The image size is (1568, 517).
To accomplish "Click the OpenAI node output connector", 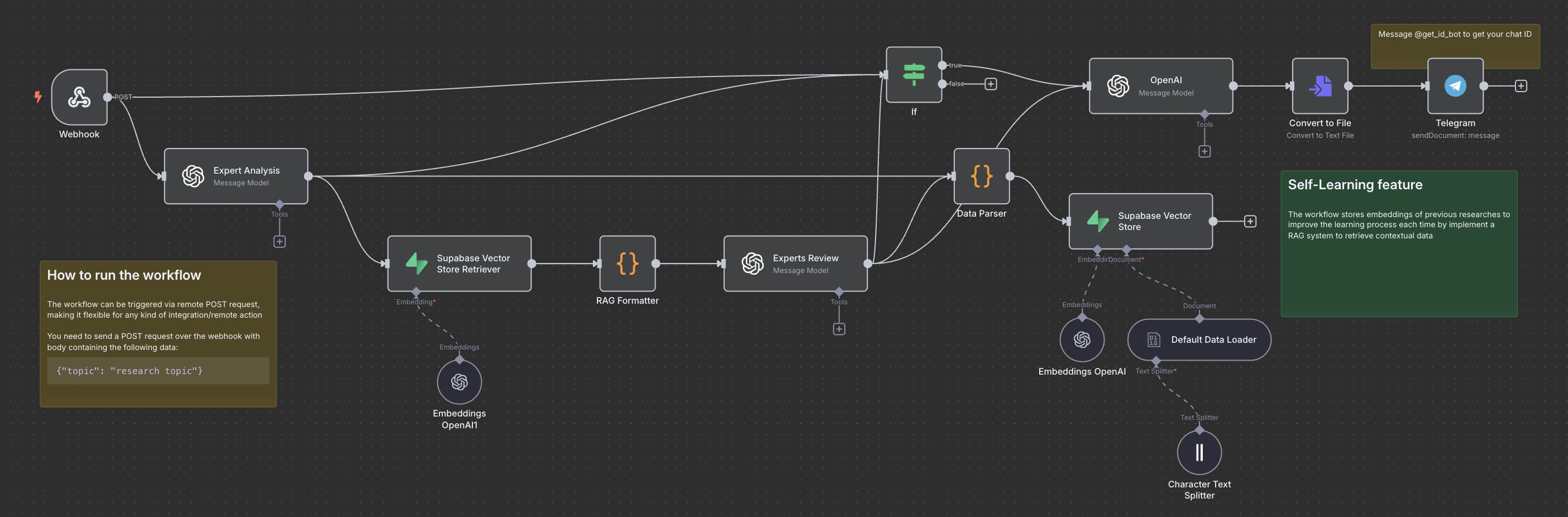I will pos(1233,86).
